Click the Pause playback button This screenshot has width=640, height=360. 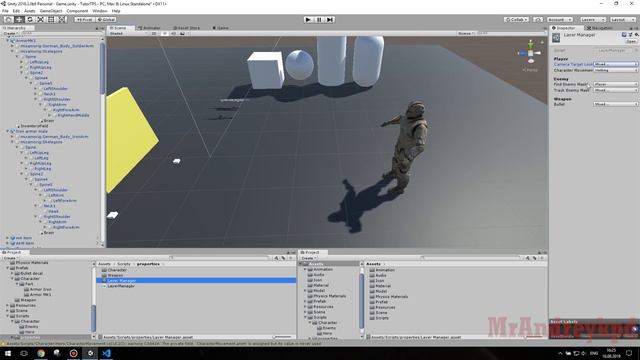coord(319,20)
